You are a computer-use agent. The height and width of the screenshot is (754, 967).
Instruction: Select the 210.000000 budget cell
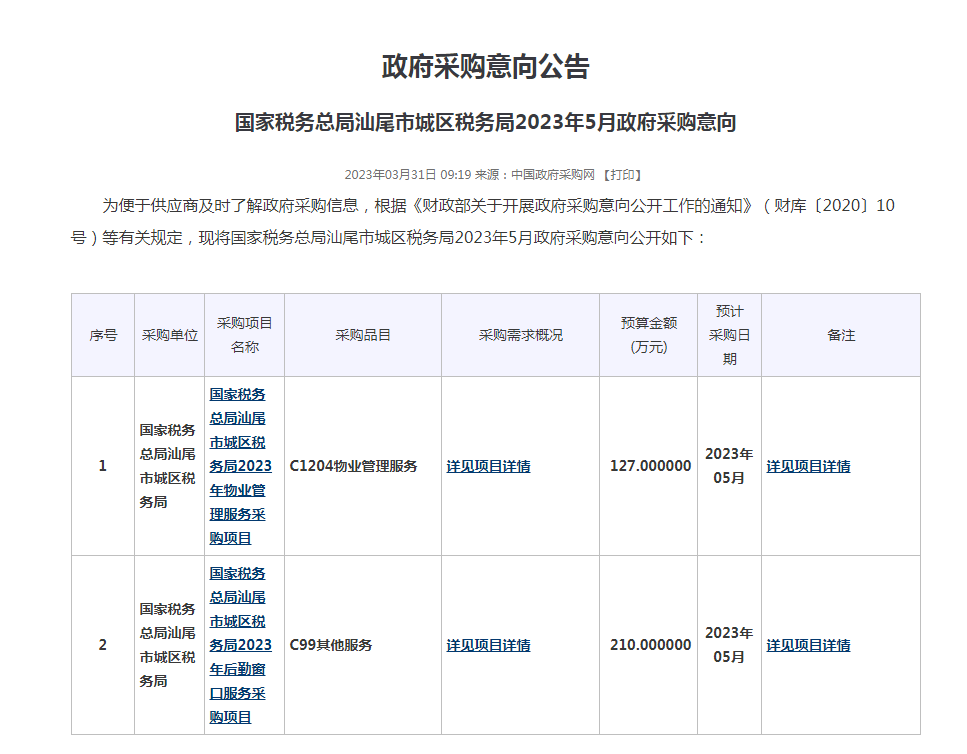(650, 645)
